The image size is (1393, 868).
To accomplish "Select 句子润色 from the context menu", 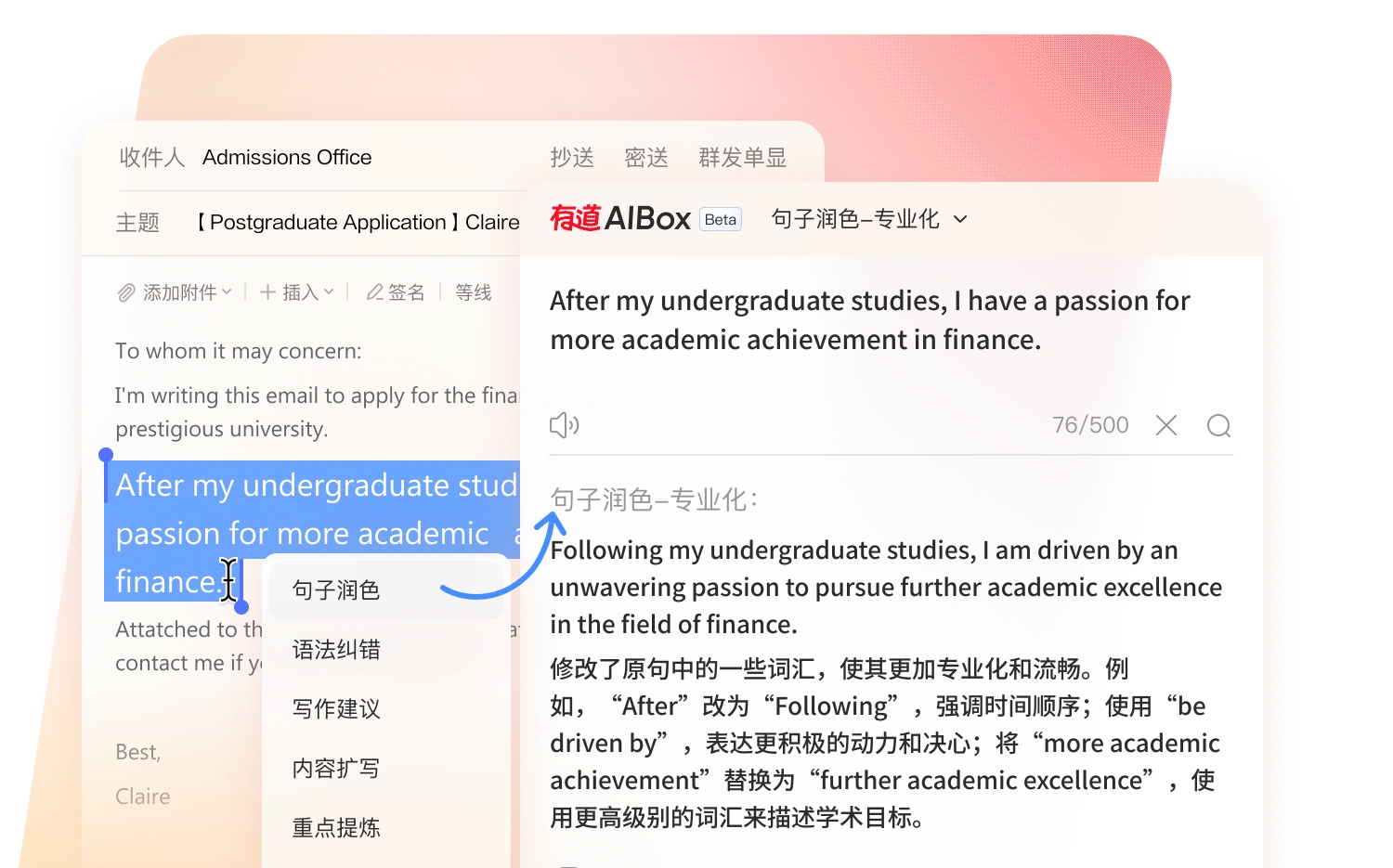I will coord(386,590).
